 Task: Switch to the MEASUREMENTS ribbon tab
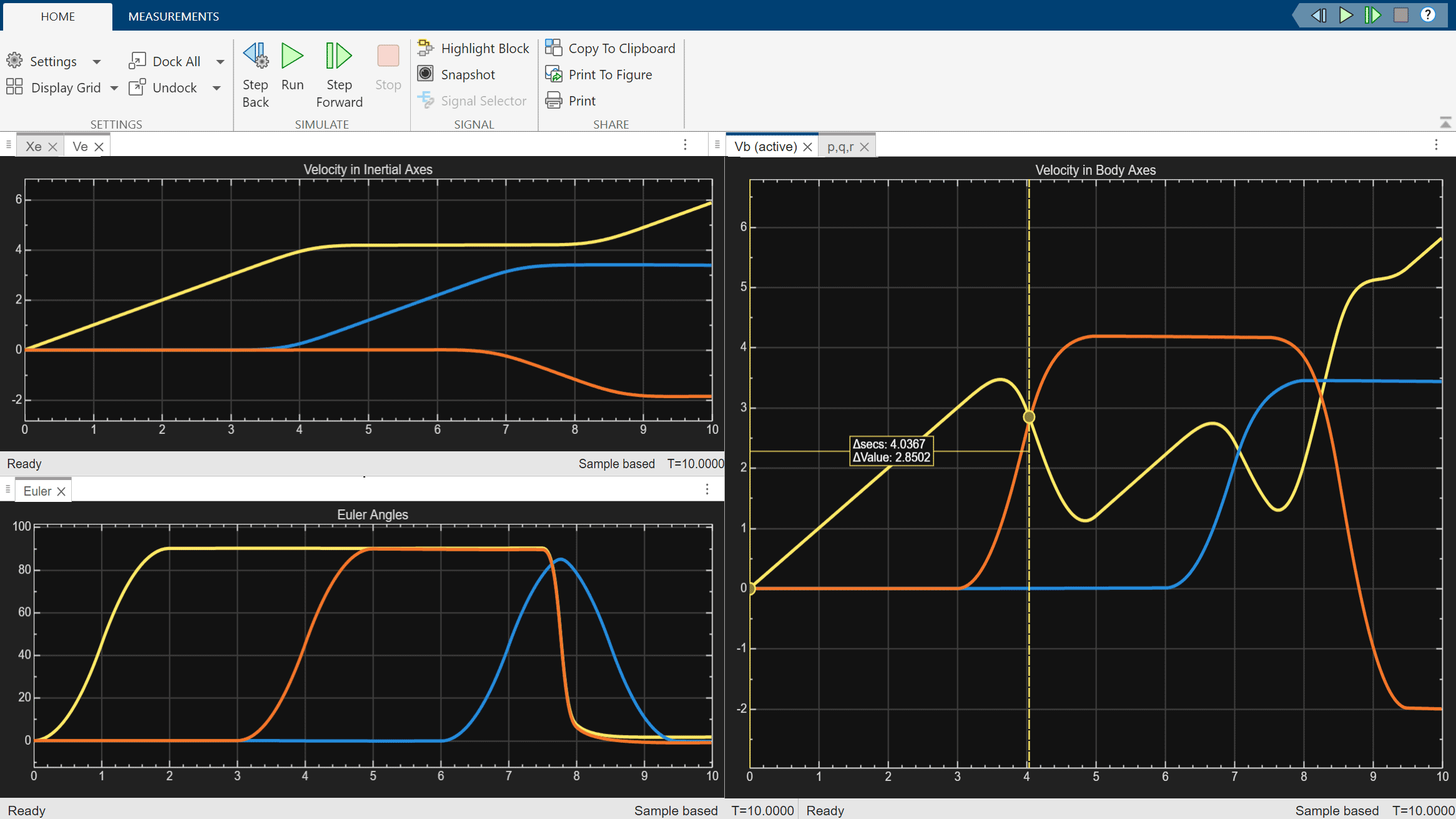[x=174, y=16]
